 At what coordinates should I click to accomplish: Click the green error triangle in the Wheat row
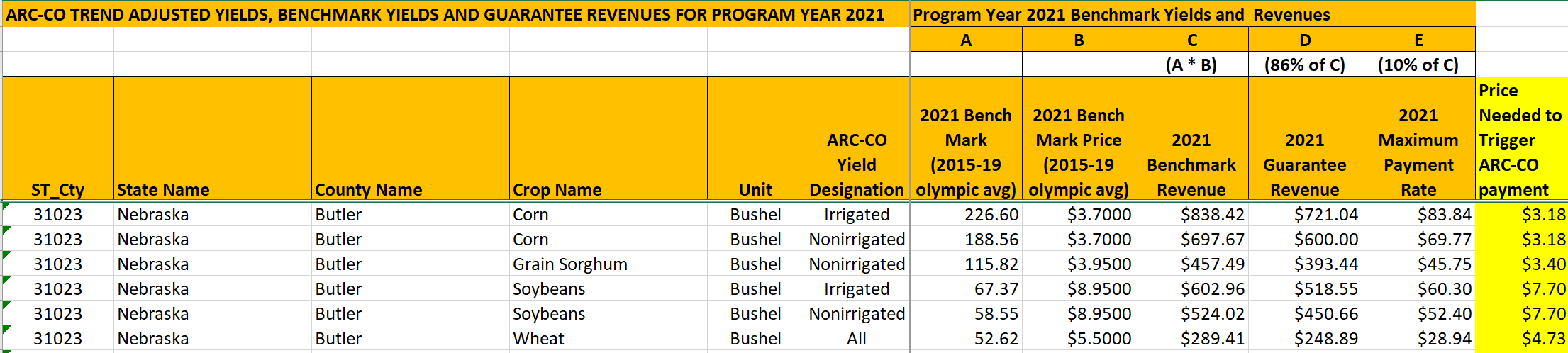[x=6, y=330]
